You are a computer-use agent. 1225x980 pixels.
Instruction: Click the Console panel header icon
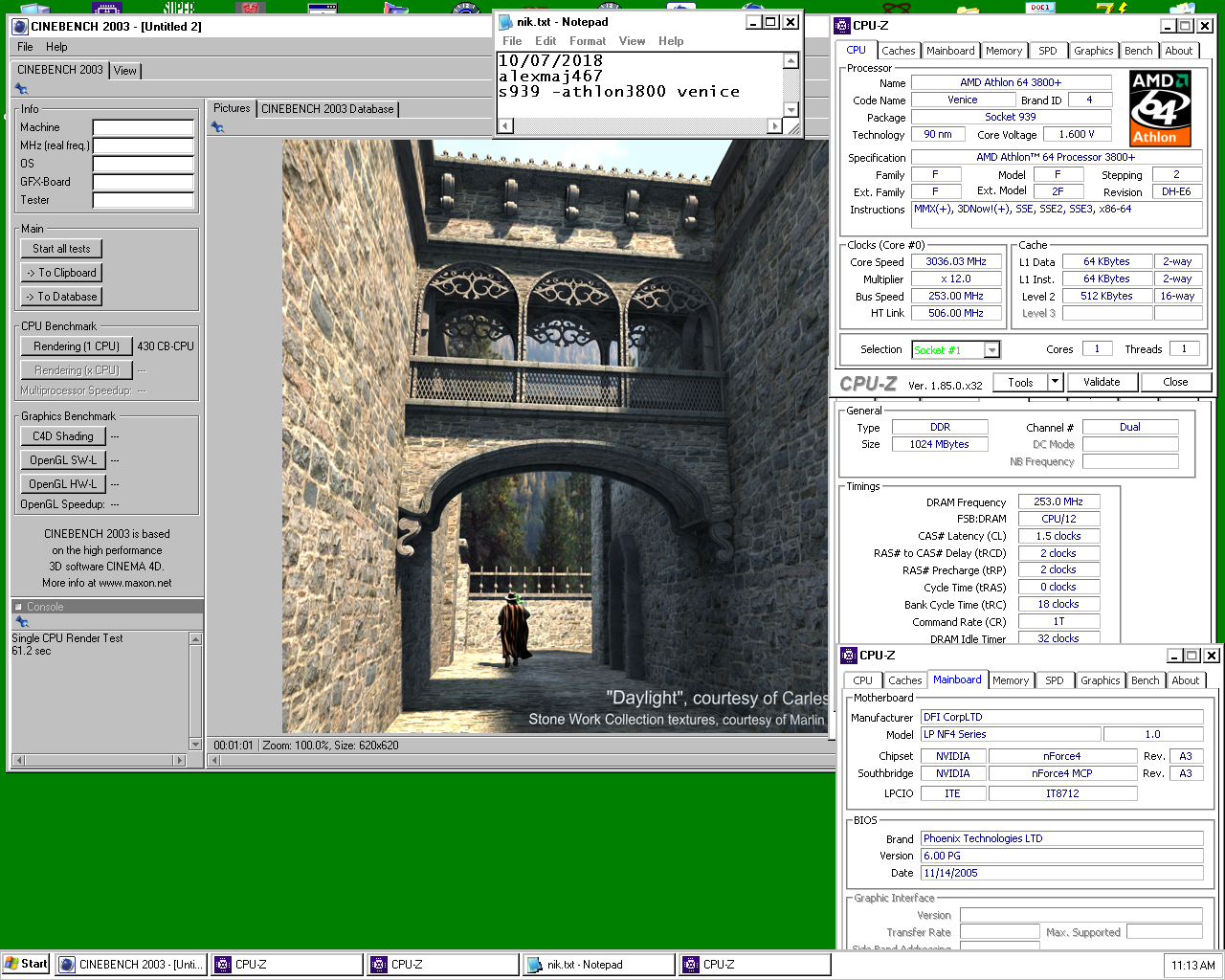pos(18,607)
